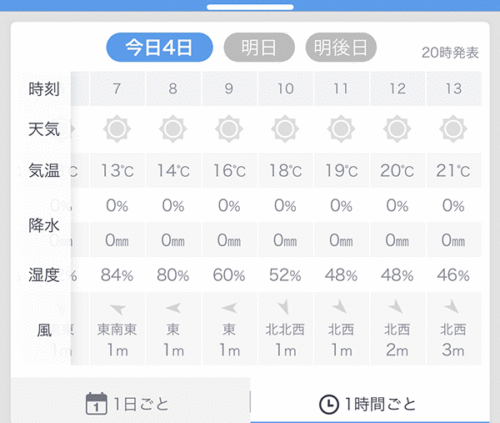Tap the calendar icon beside 1日ごと
Image resolution: width=500 pixels, height=423 pixels.
pos(96,403)
